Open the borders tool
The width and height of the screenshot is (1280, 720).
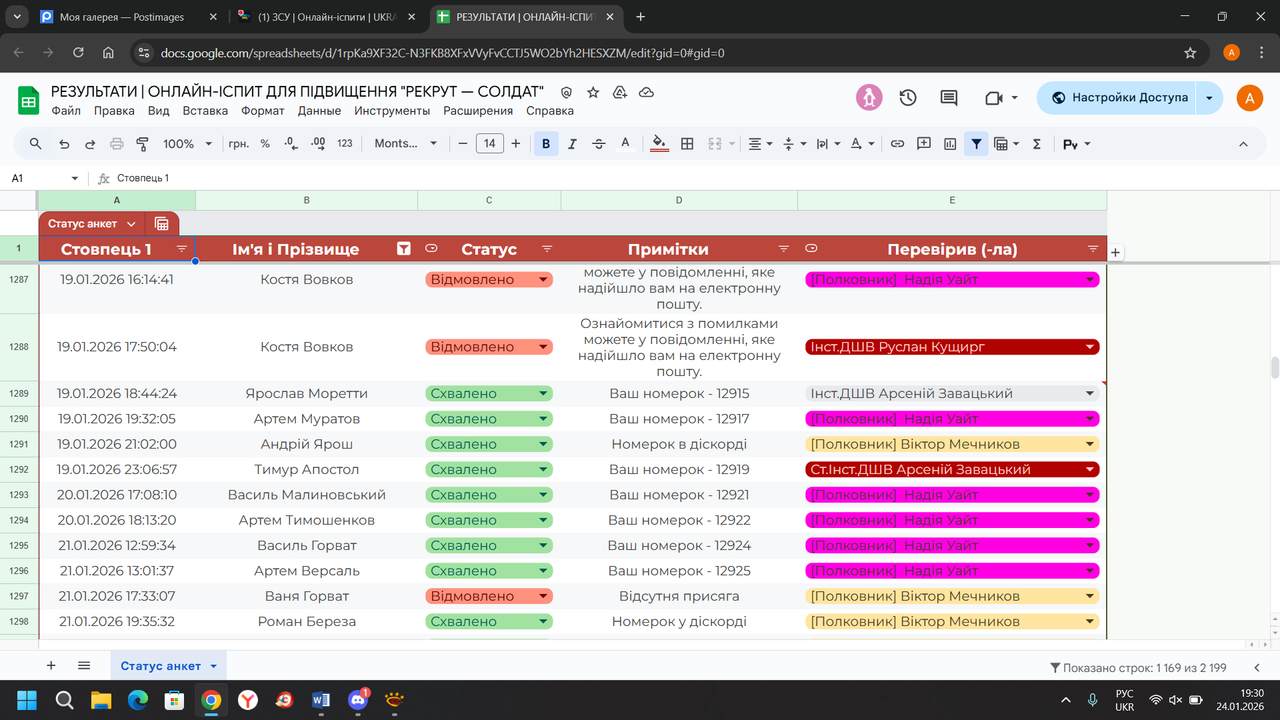(x=687, y=144)
